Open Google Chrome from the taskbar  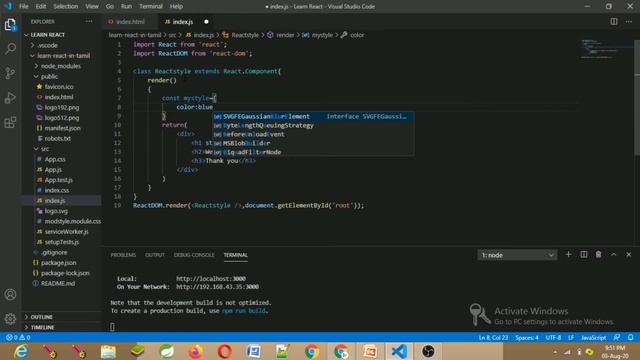click(312, 351)
